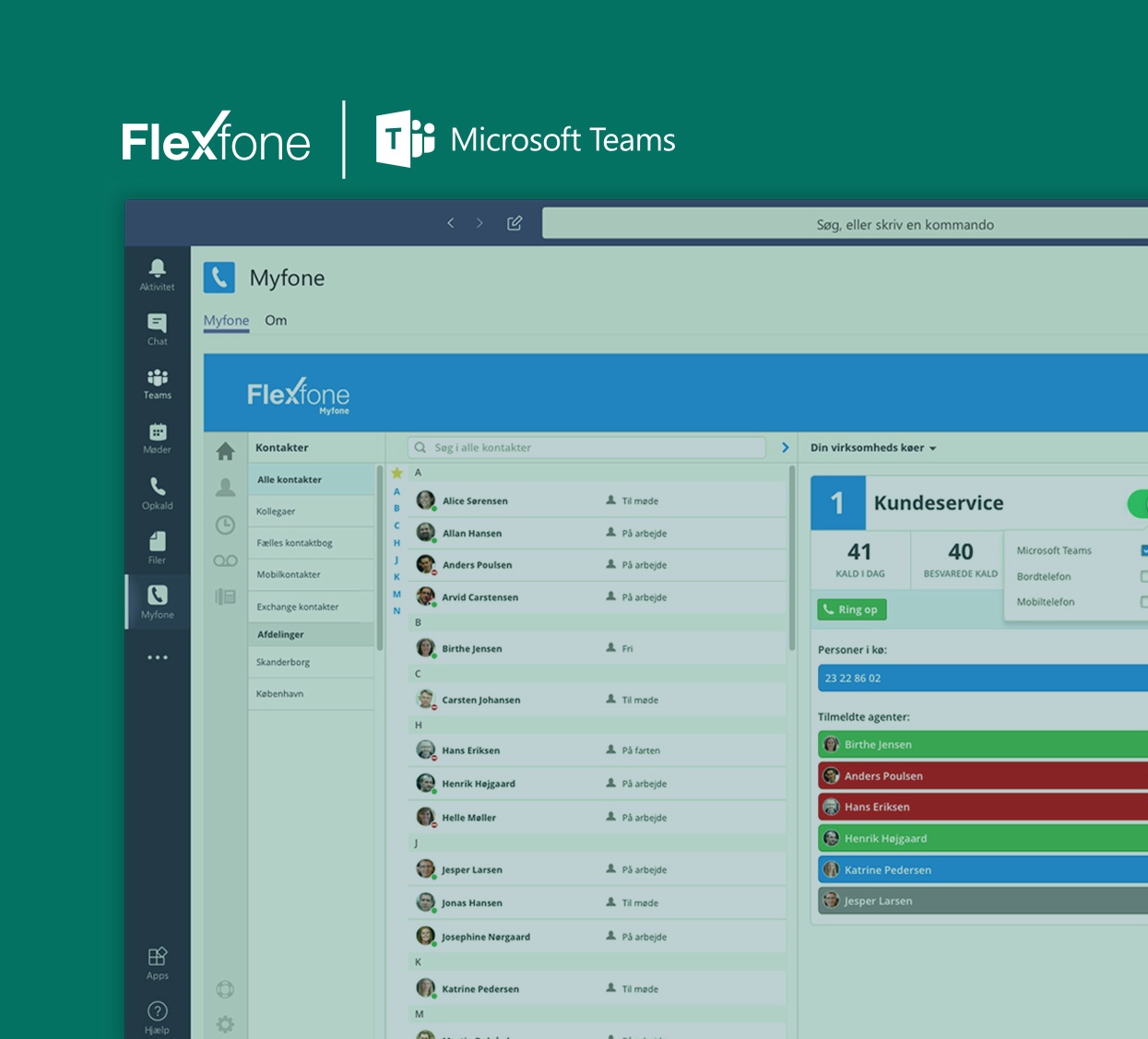Select agent Anders Poulsen in queue

[983, 775]
